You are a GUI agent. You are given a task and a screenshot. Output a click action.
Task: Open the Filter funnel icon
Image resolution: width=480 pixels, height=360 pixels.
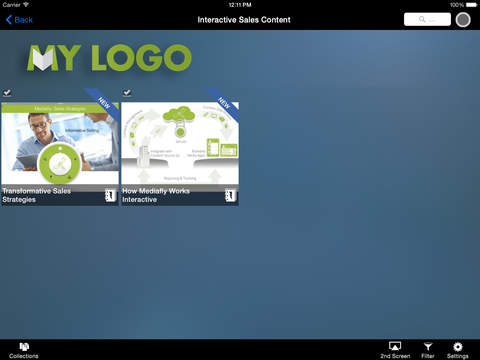[428, 347]
